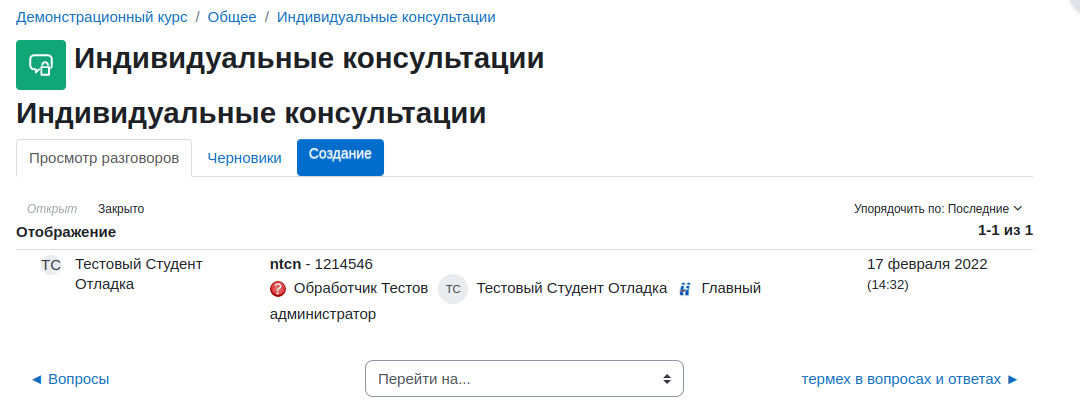Click the blue Главный администратор avatar icon
The image size is (1080, 419).
pyautogui.click(x=684, y=289)
